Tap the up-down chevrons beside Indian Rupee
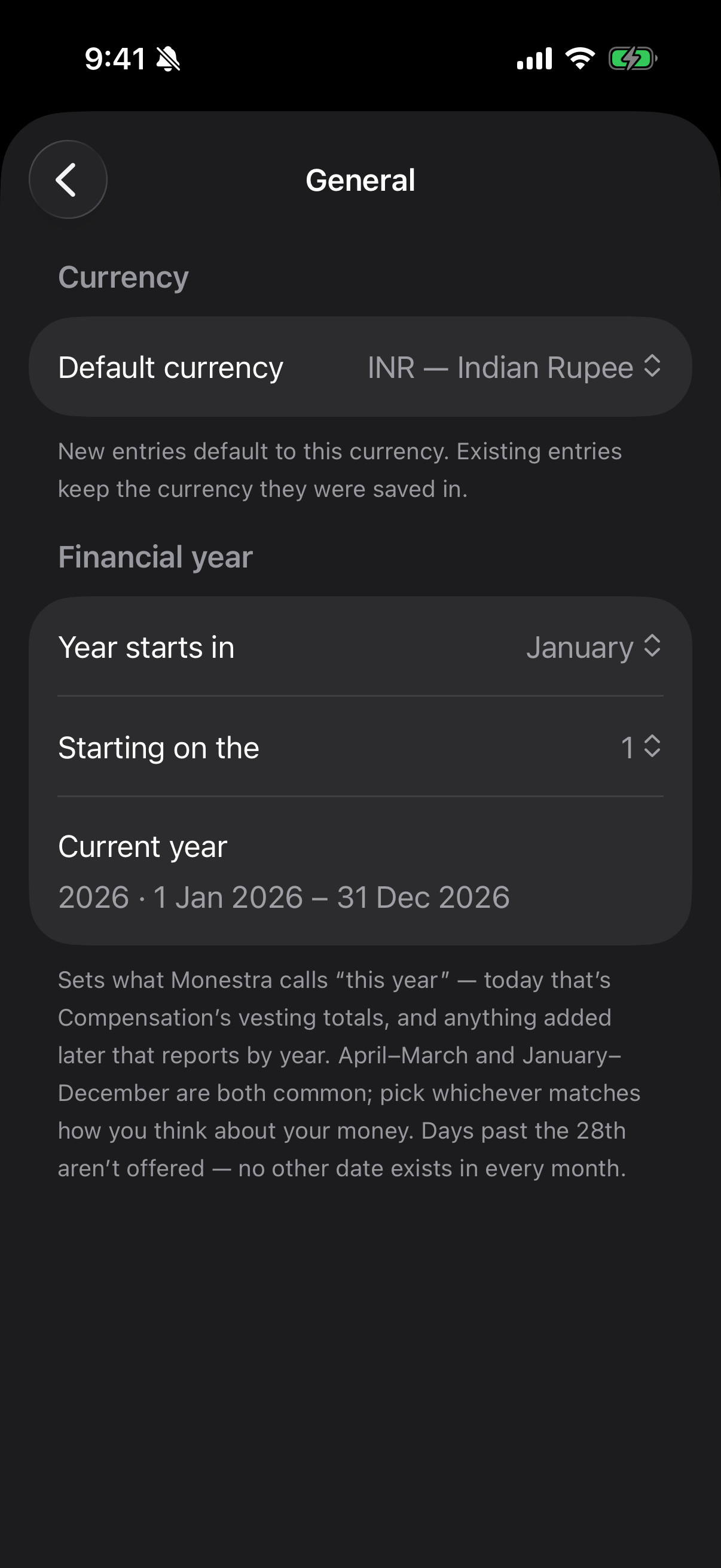The height and width of the screenshot is (1568, 721). [652, 366]
